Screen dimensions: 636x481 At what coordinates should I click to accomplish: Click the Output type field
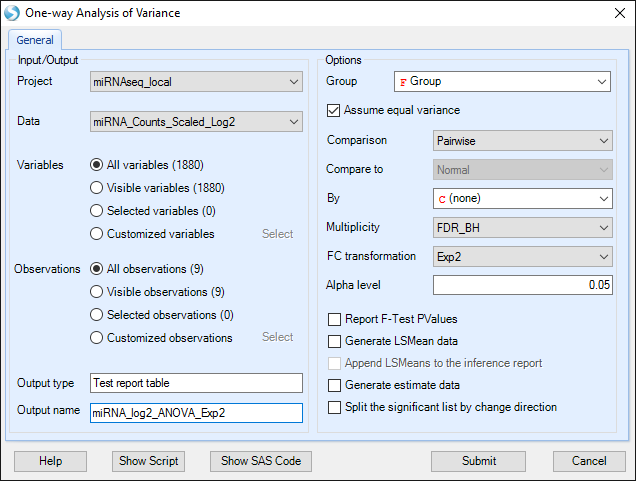pyautogui.click(x=196, y=383)
